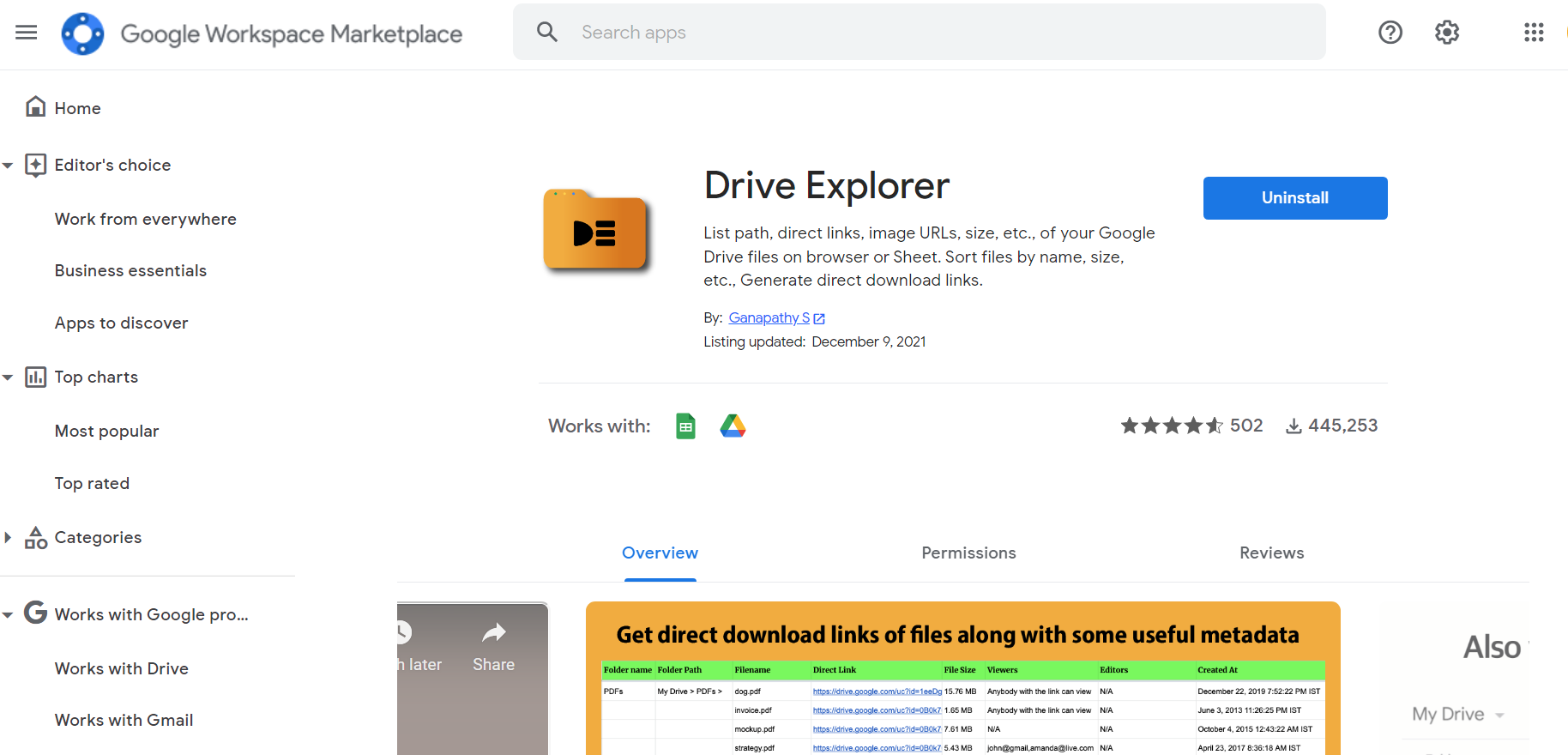Collapse the Editor's choice section
Image resolution: width=1568 pixels, height=755 pixels.
pyautogui.click(x=8, y=165)
